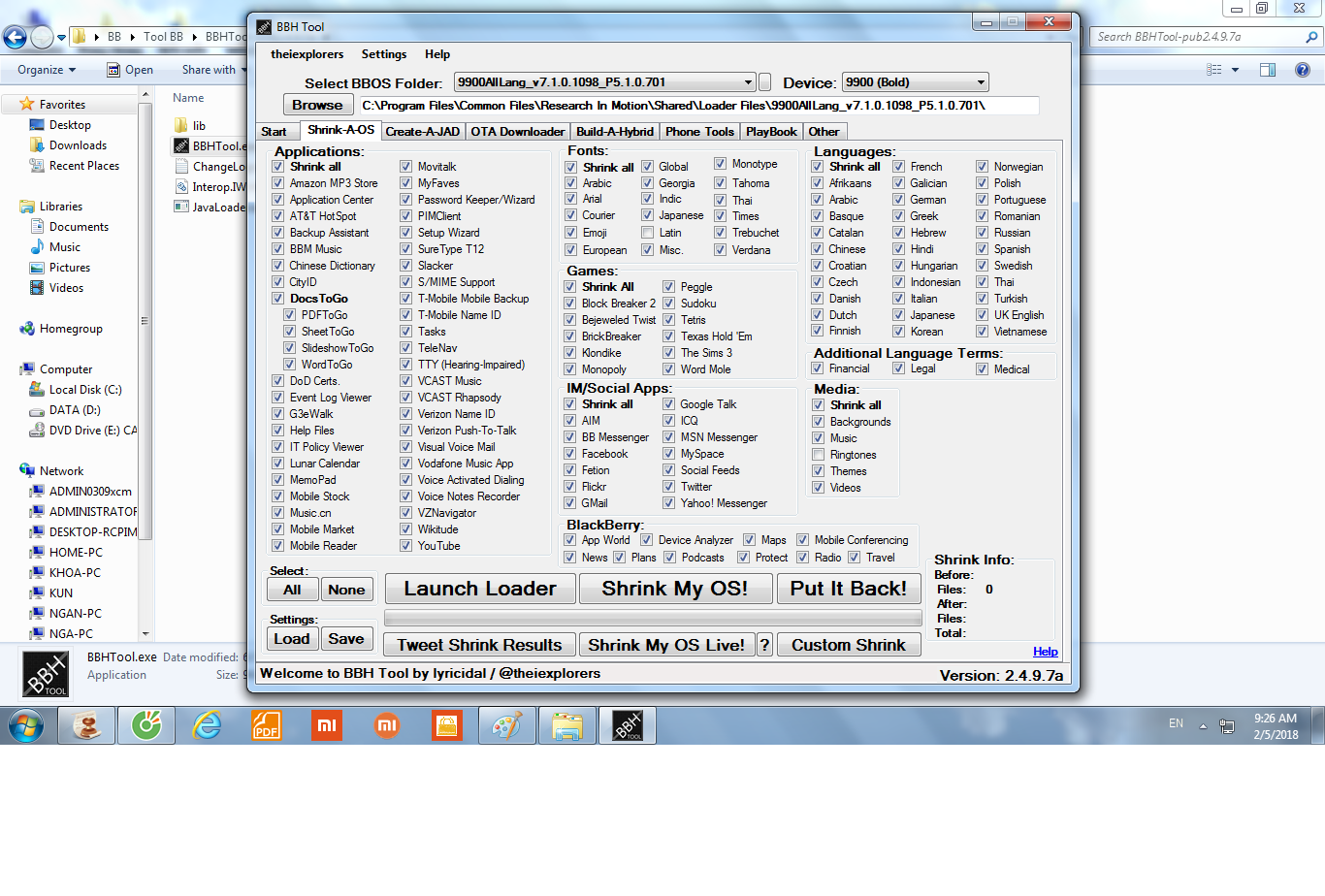Open the Pictures library in Explorer
The width and height of the screenshot is (1325, 896).
pos(70,268)
